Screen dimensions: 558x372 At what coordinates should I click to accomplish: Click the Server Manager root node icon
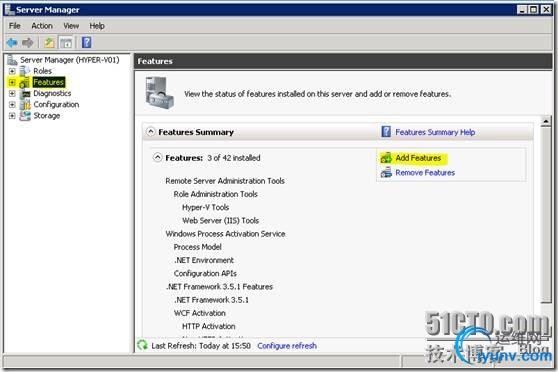[x=12, y=60]
